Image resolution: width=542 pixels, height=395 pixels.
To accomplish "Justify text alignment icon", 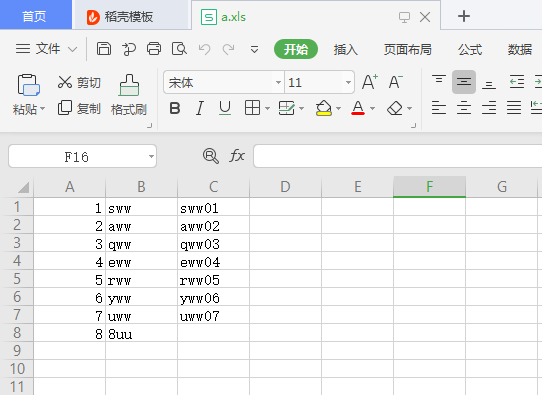I will (x=514, y=108).
